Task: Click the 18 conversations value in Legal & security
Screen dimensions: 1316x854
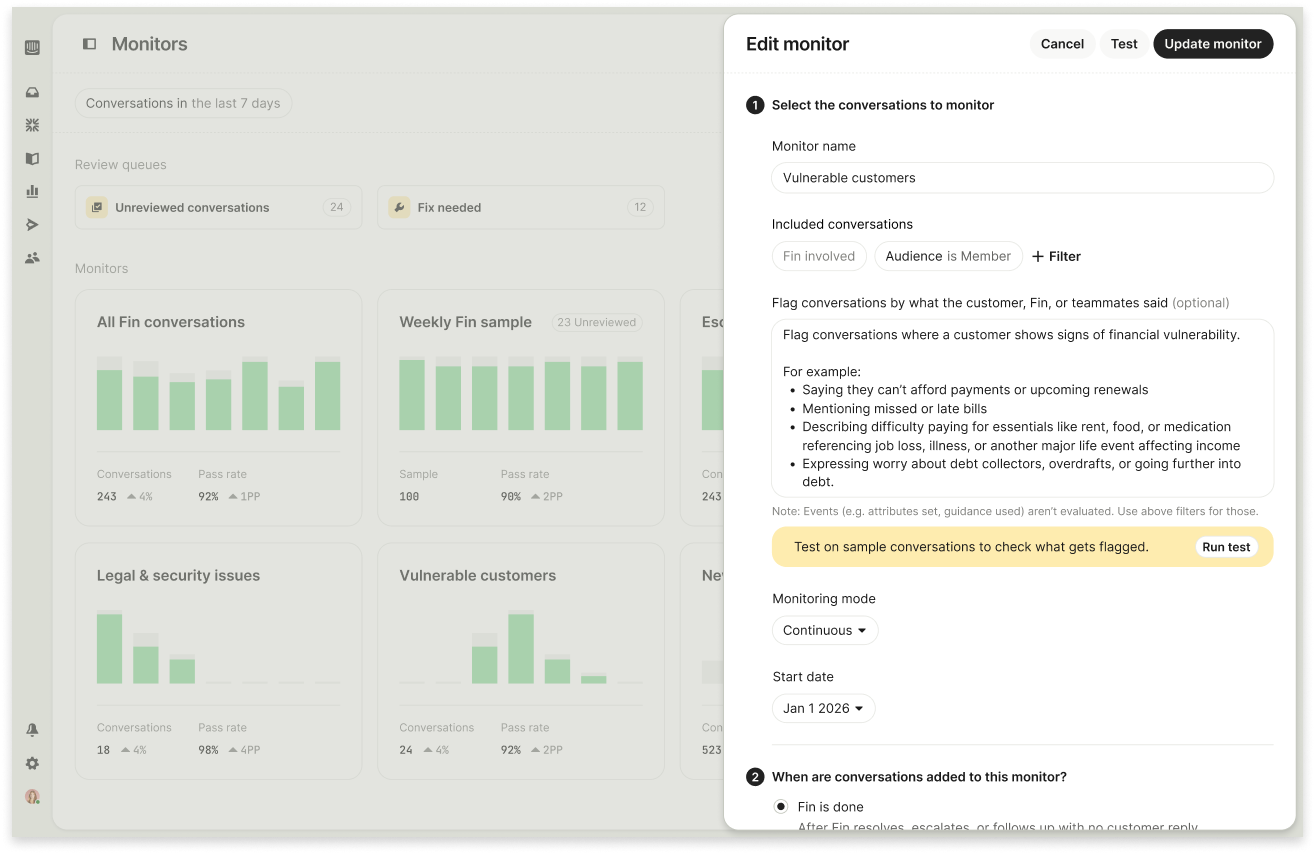Action: [104, 750]
